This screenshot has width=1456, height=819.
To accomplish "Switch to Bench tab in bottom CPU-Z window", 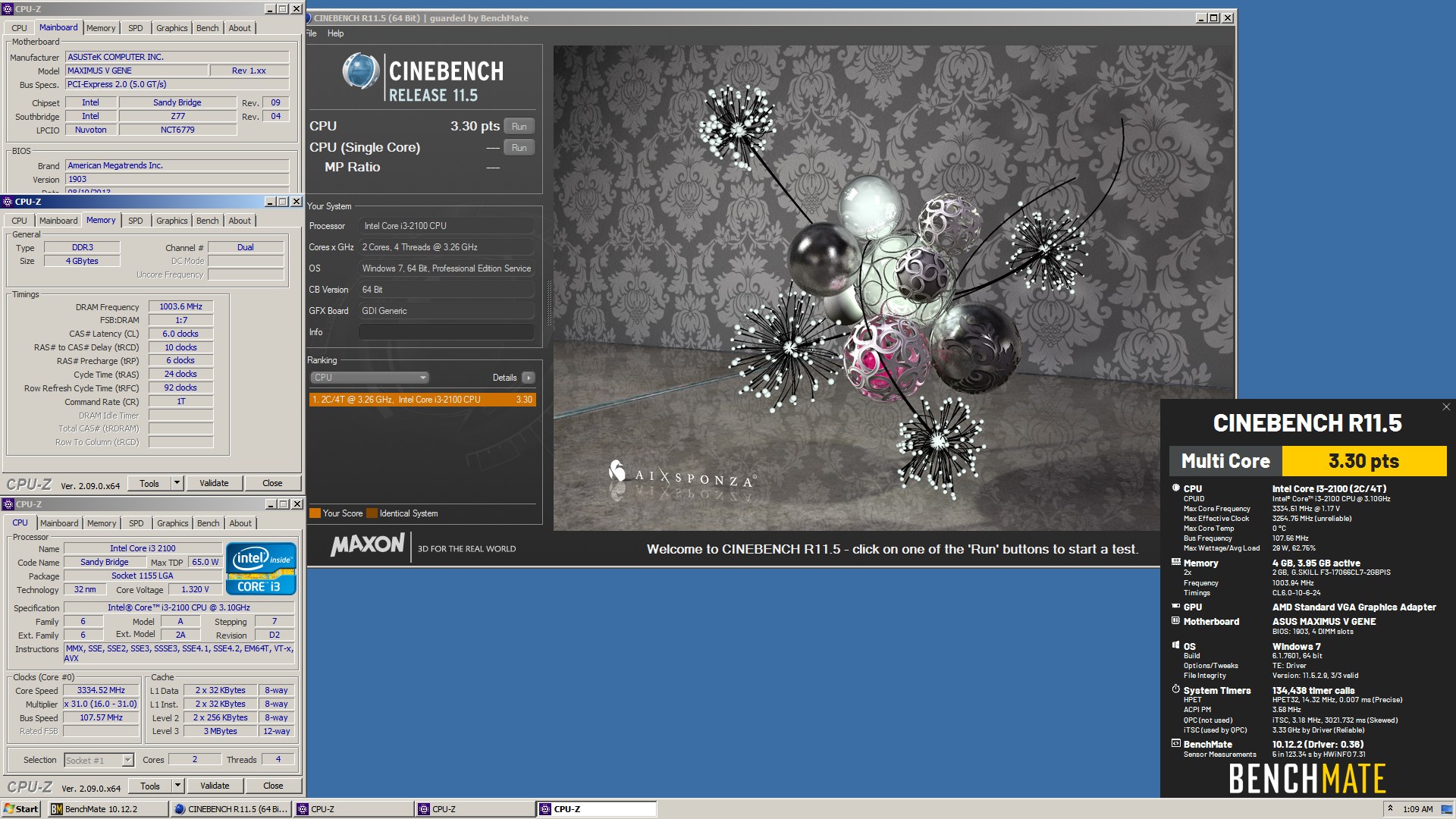I will click(208, 523).
